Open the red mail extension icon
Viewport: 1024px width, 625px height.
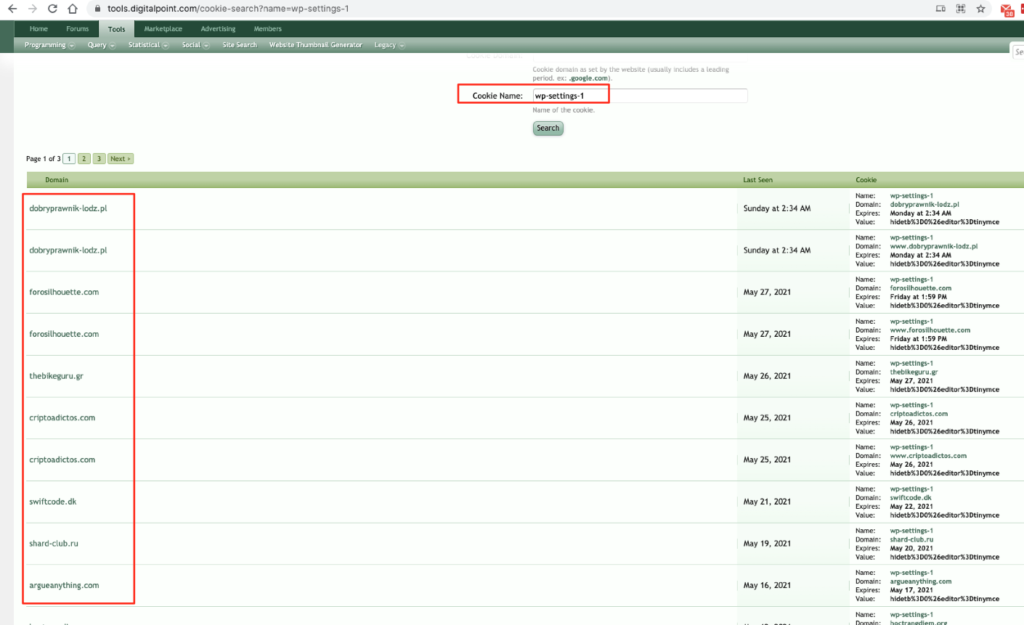pyautogui.click(x=1006, y=10)
